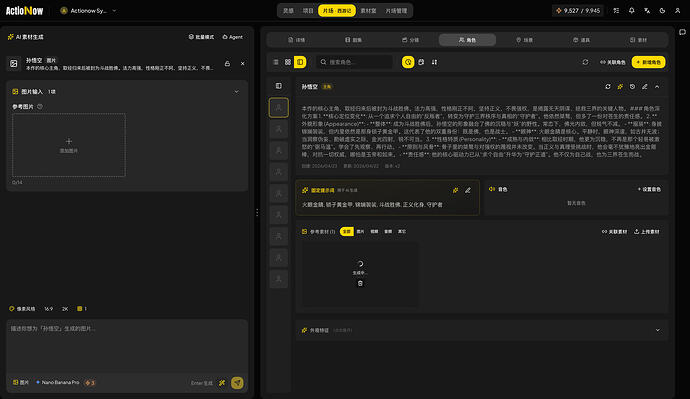Screen dimensions: 690x399
Task: Toggle the character sidebar collapse icon
Action: (279, 86)
